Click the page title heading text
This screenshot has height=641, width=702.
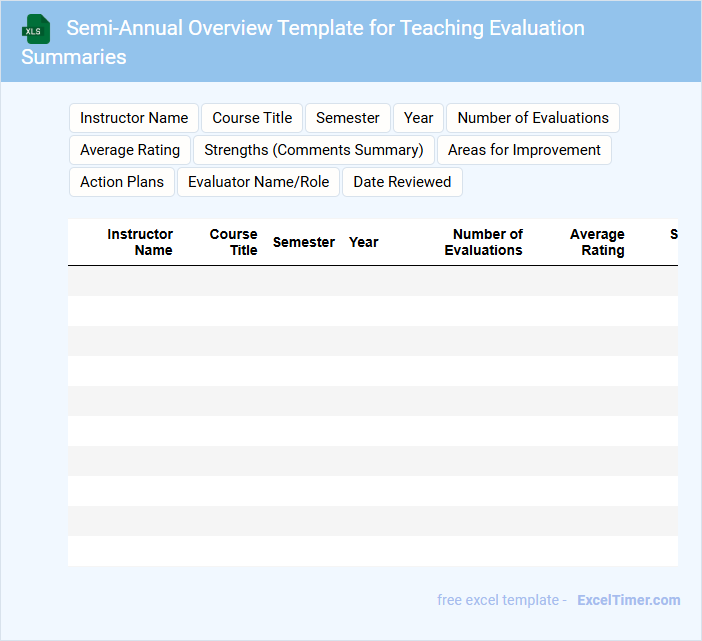[303, 42]
